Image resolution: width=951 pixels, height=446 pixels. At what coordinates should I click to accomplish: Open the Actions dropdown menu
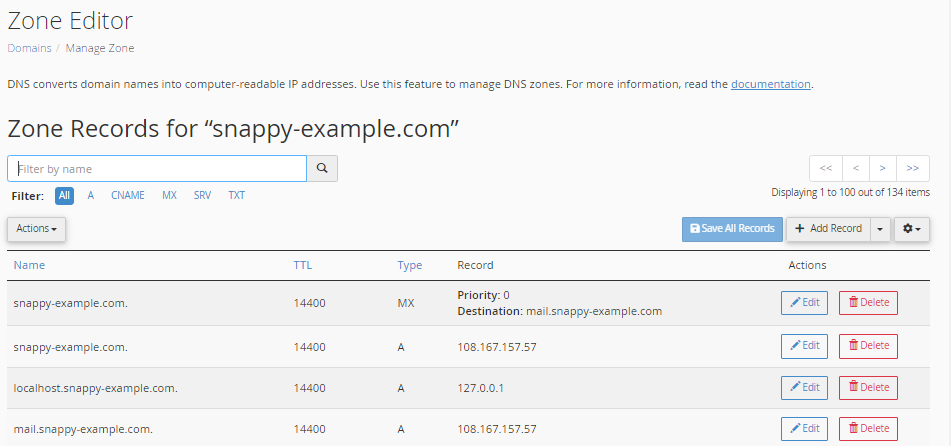coord(36,229)
